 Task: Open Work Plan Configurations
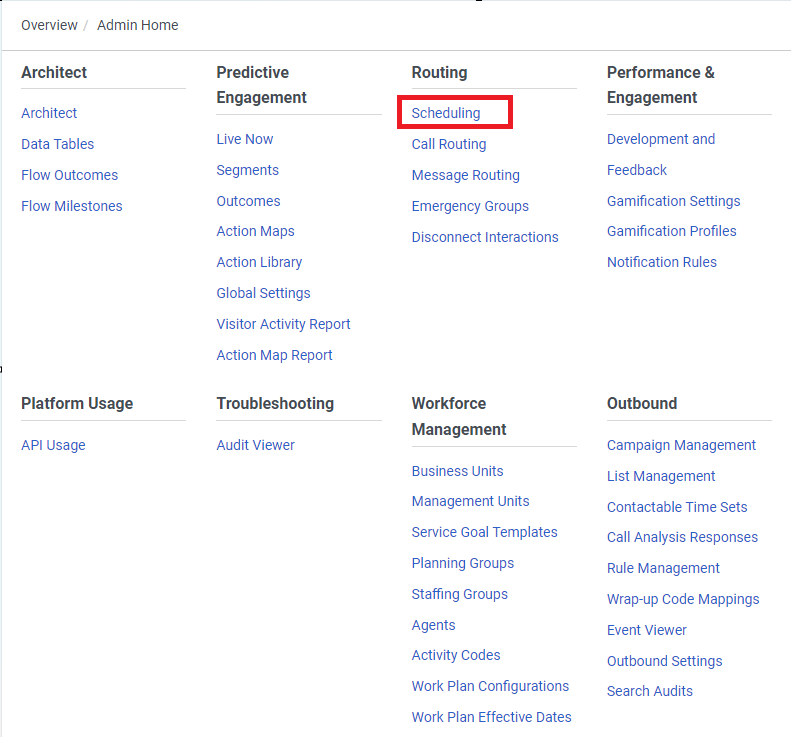click(490, 686)
